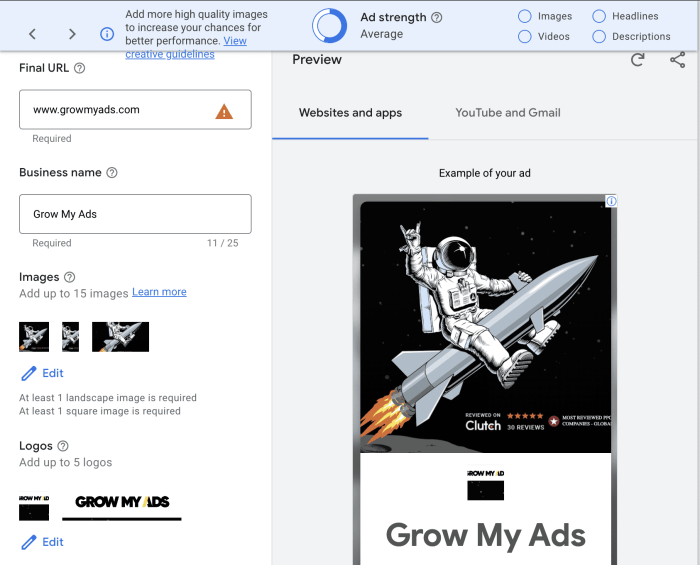Click the Grow My Ads headline in preview
700x565 pixels.
point(486,535)
